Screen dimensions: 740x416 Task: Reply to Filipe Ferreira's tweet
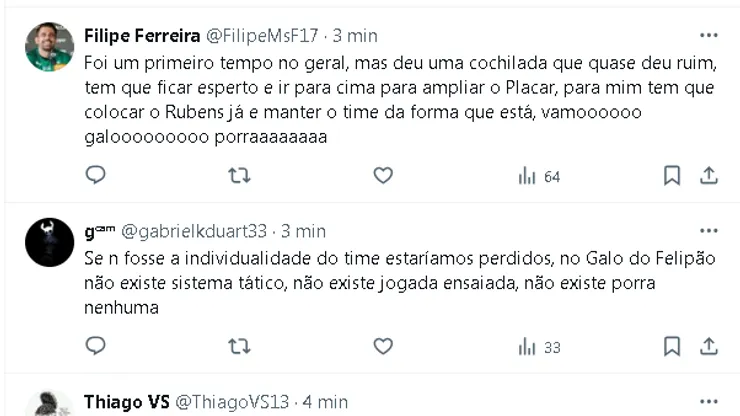click(95, 176)
